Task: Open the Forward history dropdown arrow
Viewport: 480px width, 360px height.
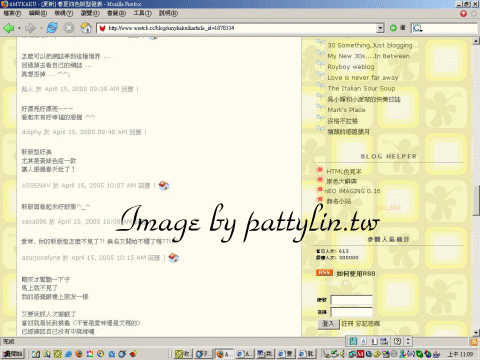Action: [41, 28]
